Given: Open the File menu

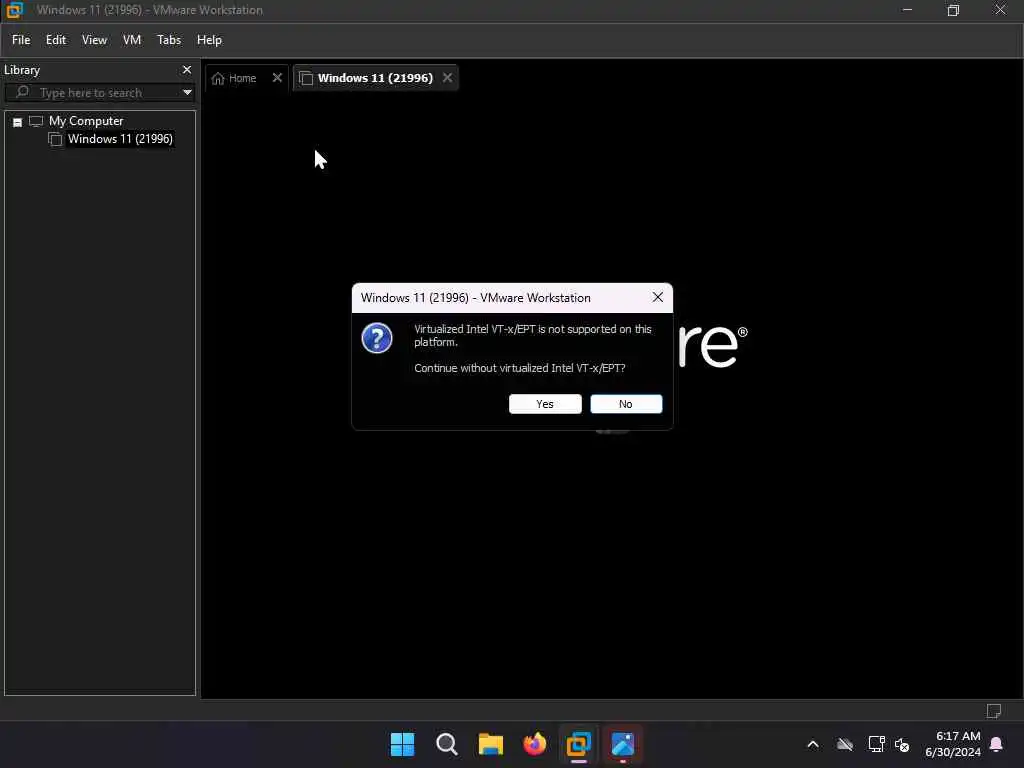Looking at the screenshot, I should point(21,40).
